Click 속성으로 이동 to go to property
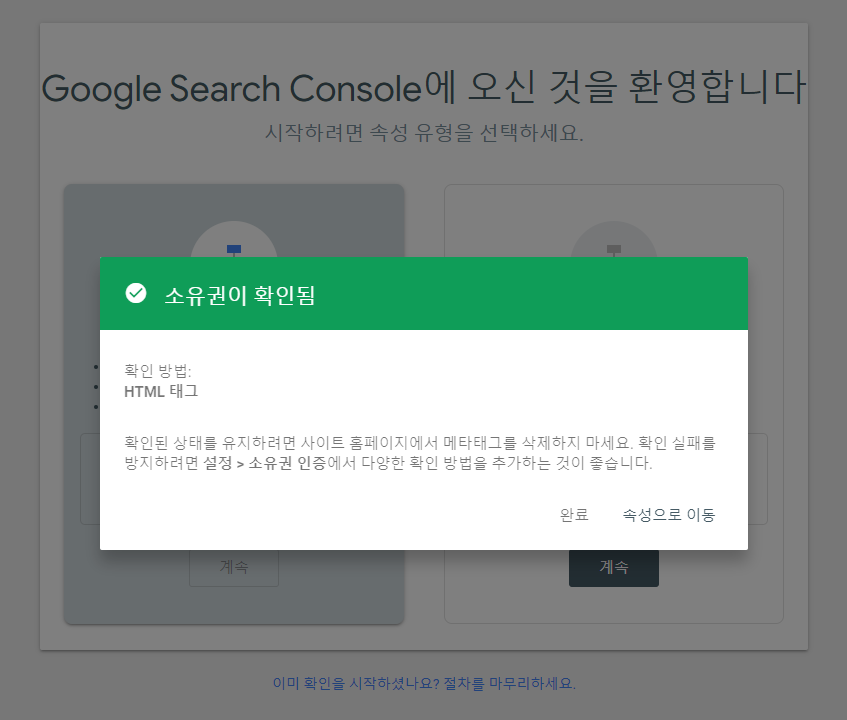This screenshot has width=847, height=720. [x=669, y=515]
